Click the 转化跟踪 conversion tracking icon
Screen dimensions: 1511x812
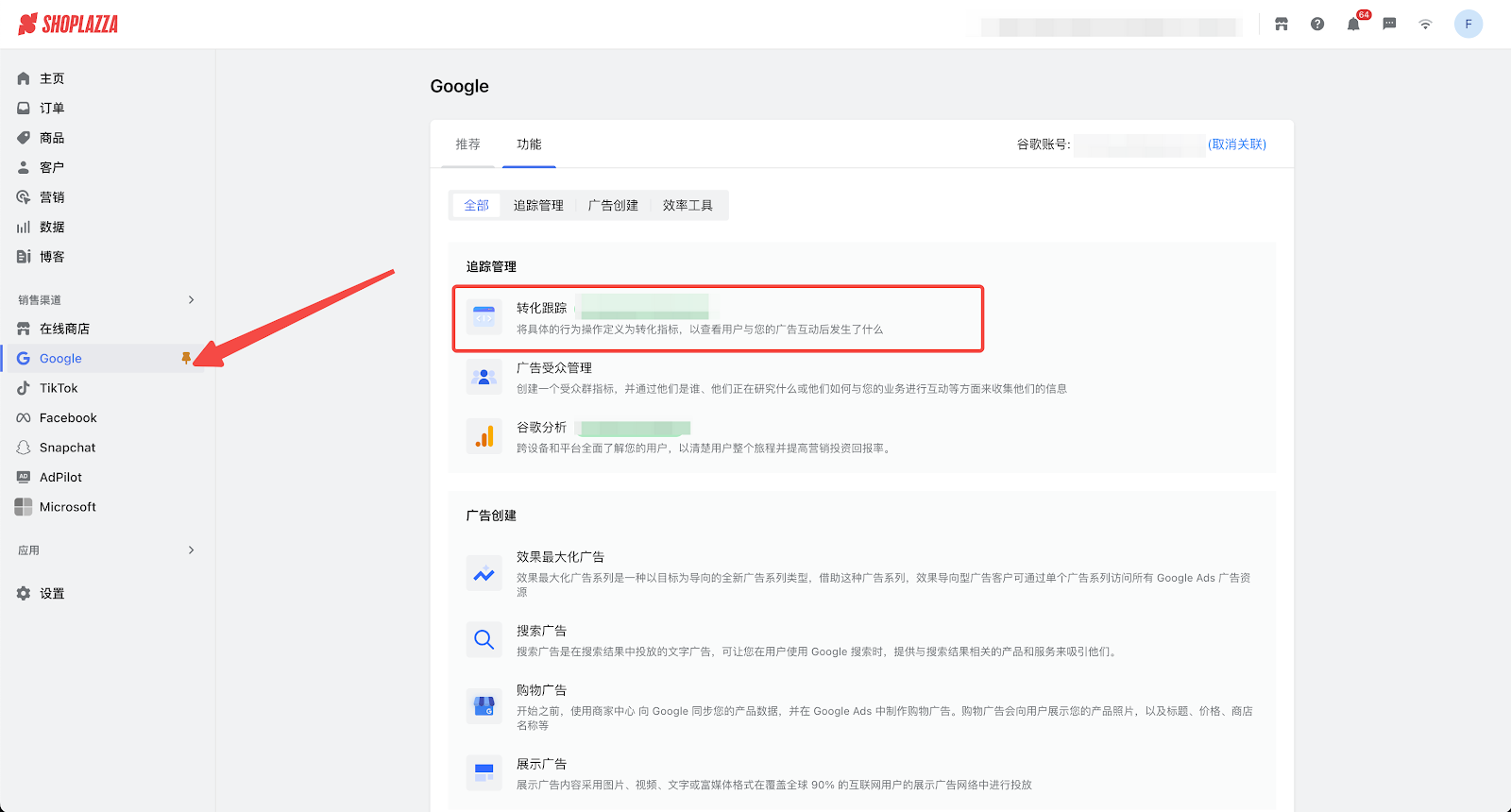pyautogui.click(x=484, y=318)
